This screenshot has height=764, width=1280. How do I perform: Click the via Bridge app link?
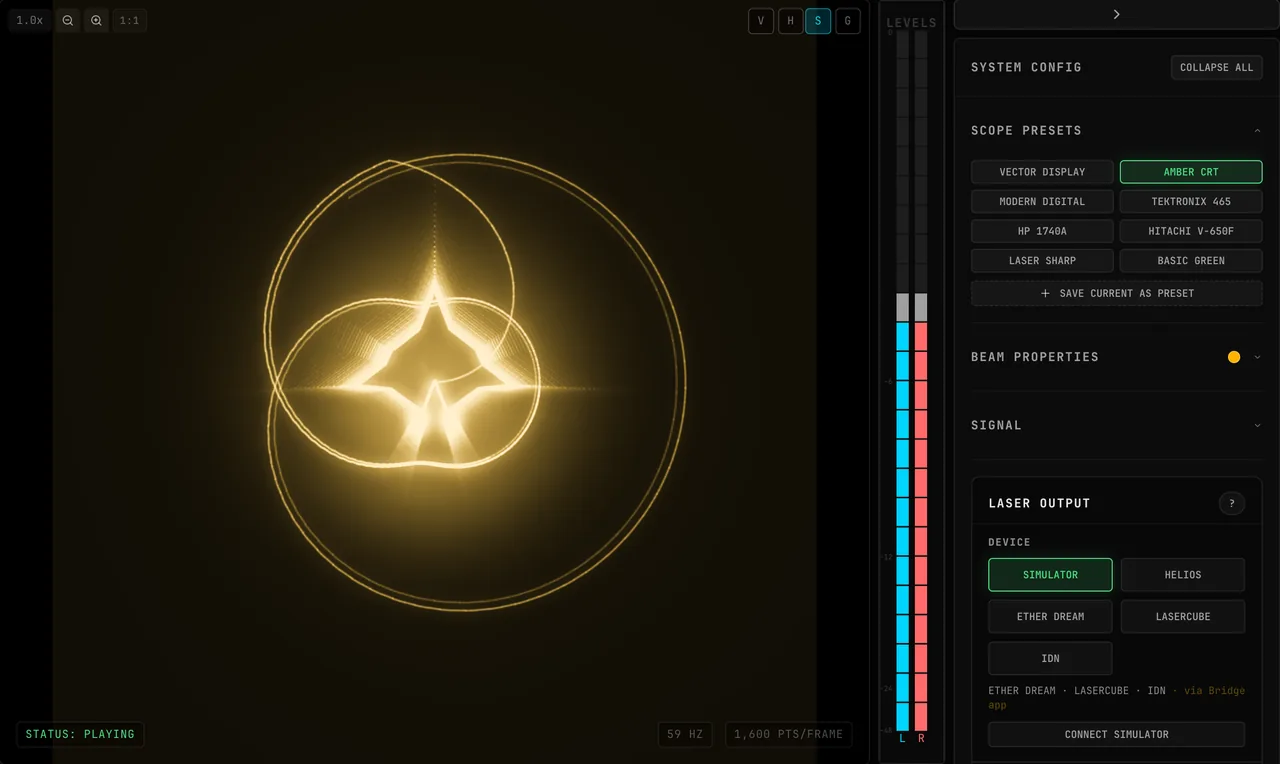(1215, 691)
